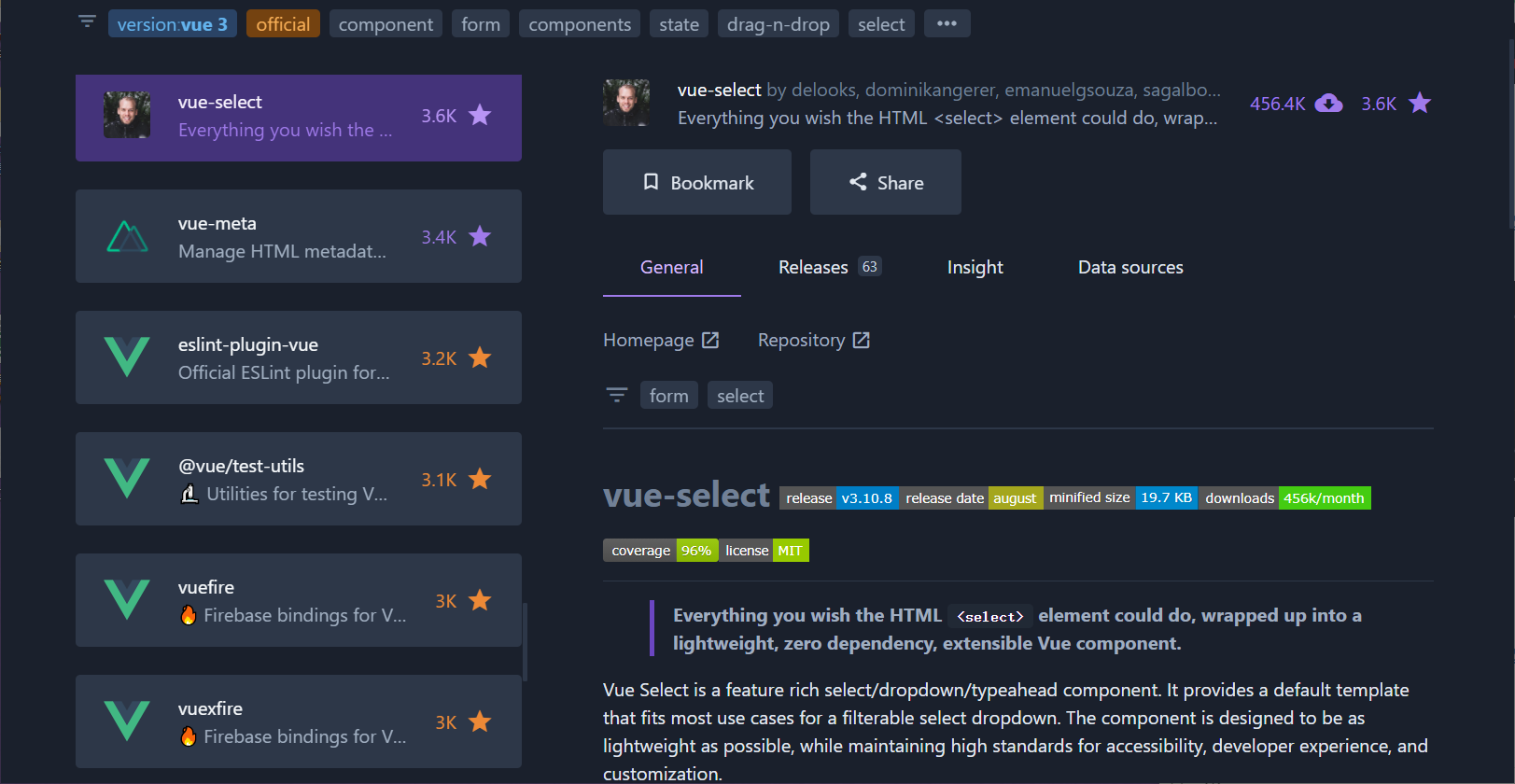Click filter icon beside detail tags
Image resolution: width=1515 pixels, height=784 pixels.
click(617, 395)
